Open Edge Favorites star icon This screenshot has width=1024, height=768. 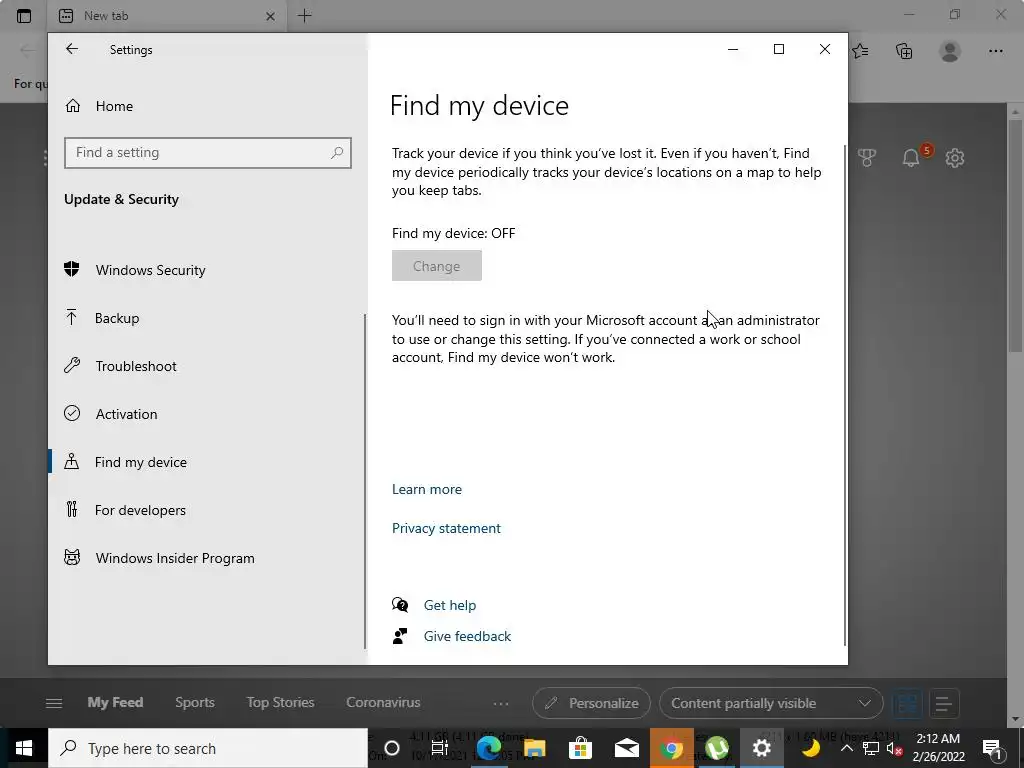[860, 51]
